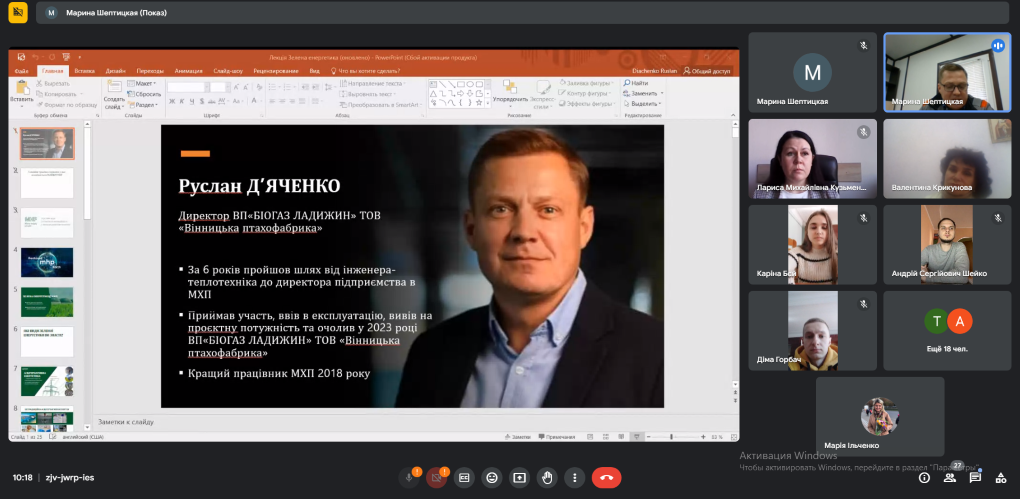Image resolution: width=1020 pixels, height=499 pixels.
Task: Toggle bold Ж formatting
Action: (x=172, y=101)
